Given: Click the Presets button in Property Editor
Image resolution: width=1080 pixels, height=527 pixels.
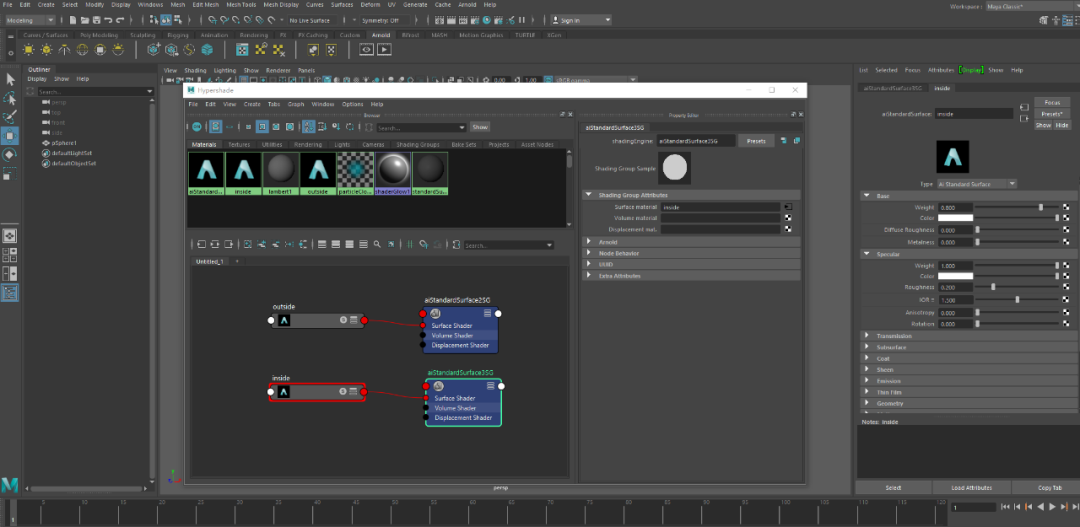Looking at the screenshot, I should (756, 141).
